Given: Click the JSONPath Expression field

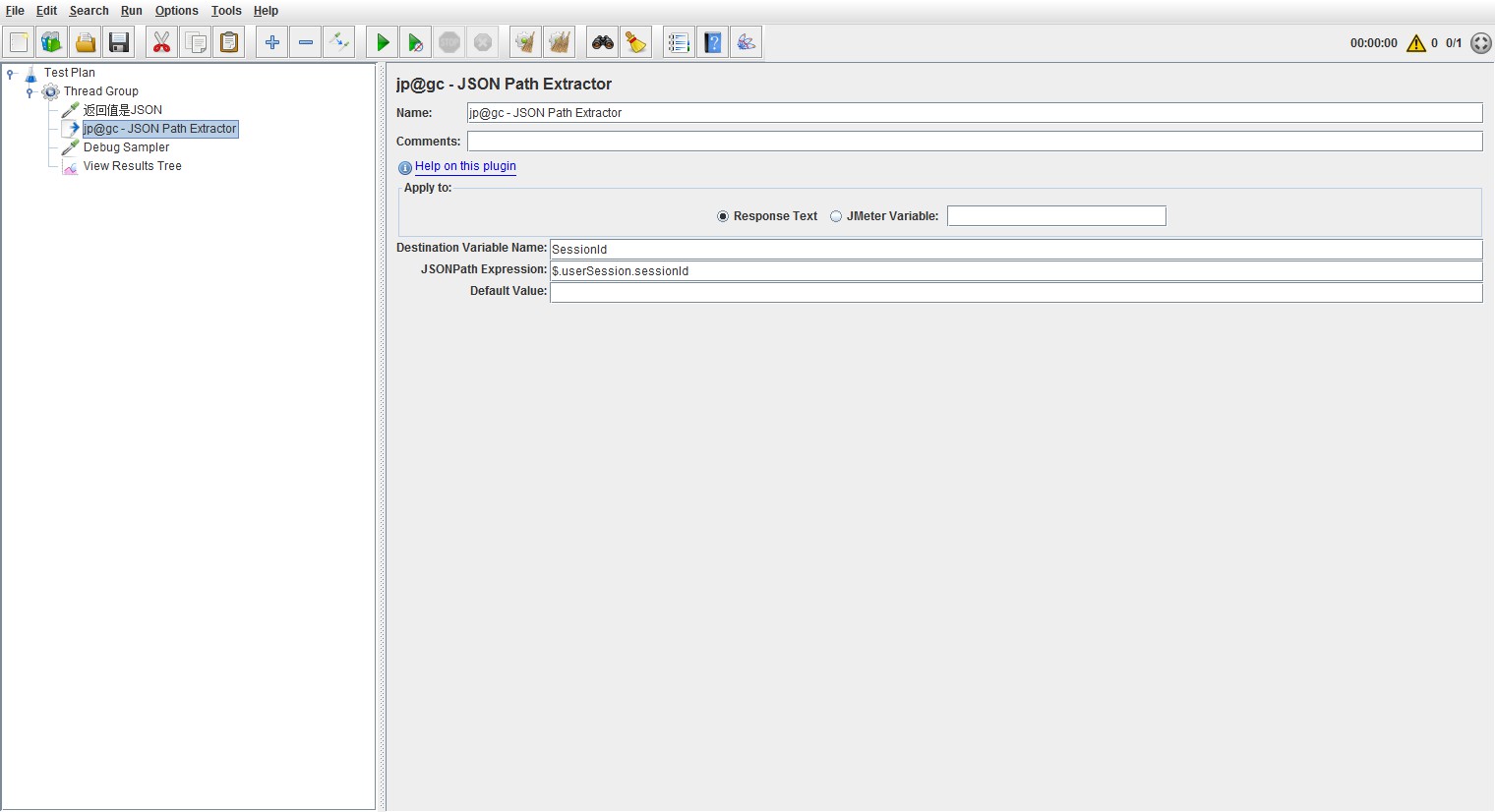Looking at the screenshot, I should click(1016, 271).
